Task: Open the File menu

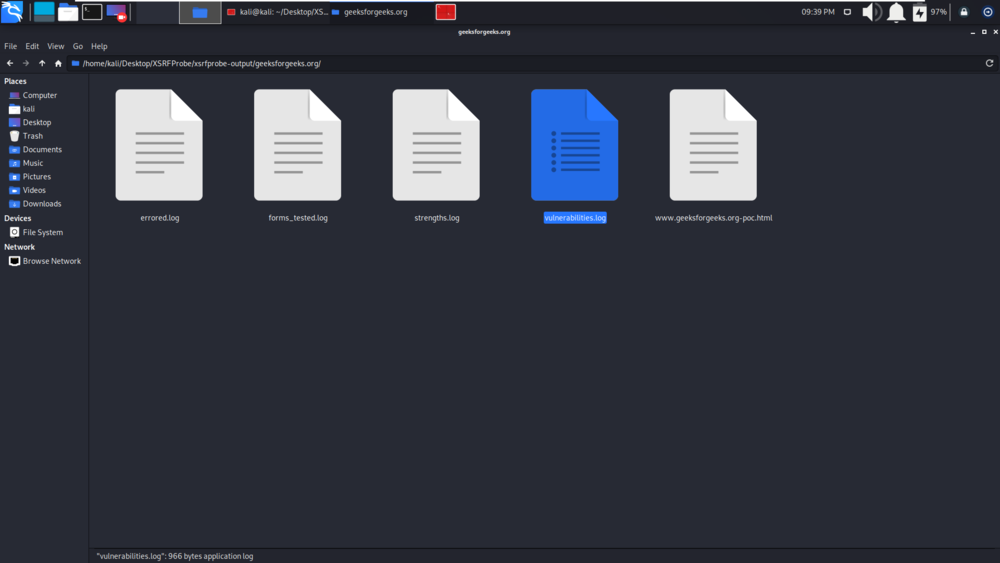Action: coord(10,46)
